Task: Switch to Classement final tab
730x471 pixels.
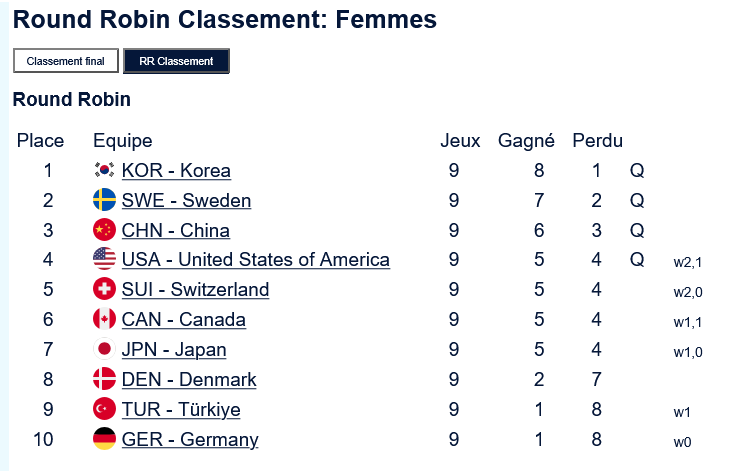Action: click(66, 61)
